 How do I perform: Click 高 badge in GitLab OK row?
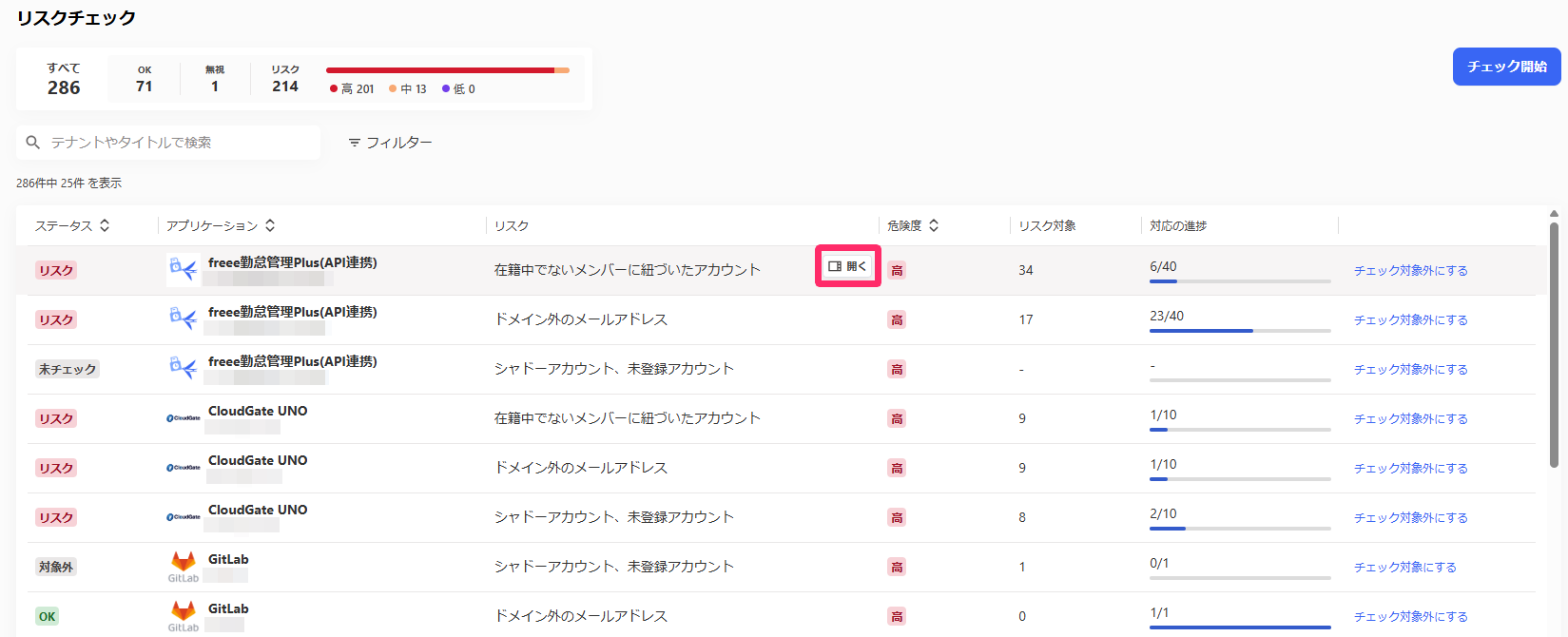tap(897, 616)
